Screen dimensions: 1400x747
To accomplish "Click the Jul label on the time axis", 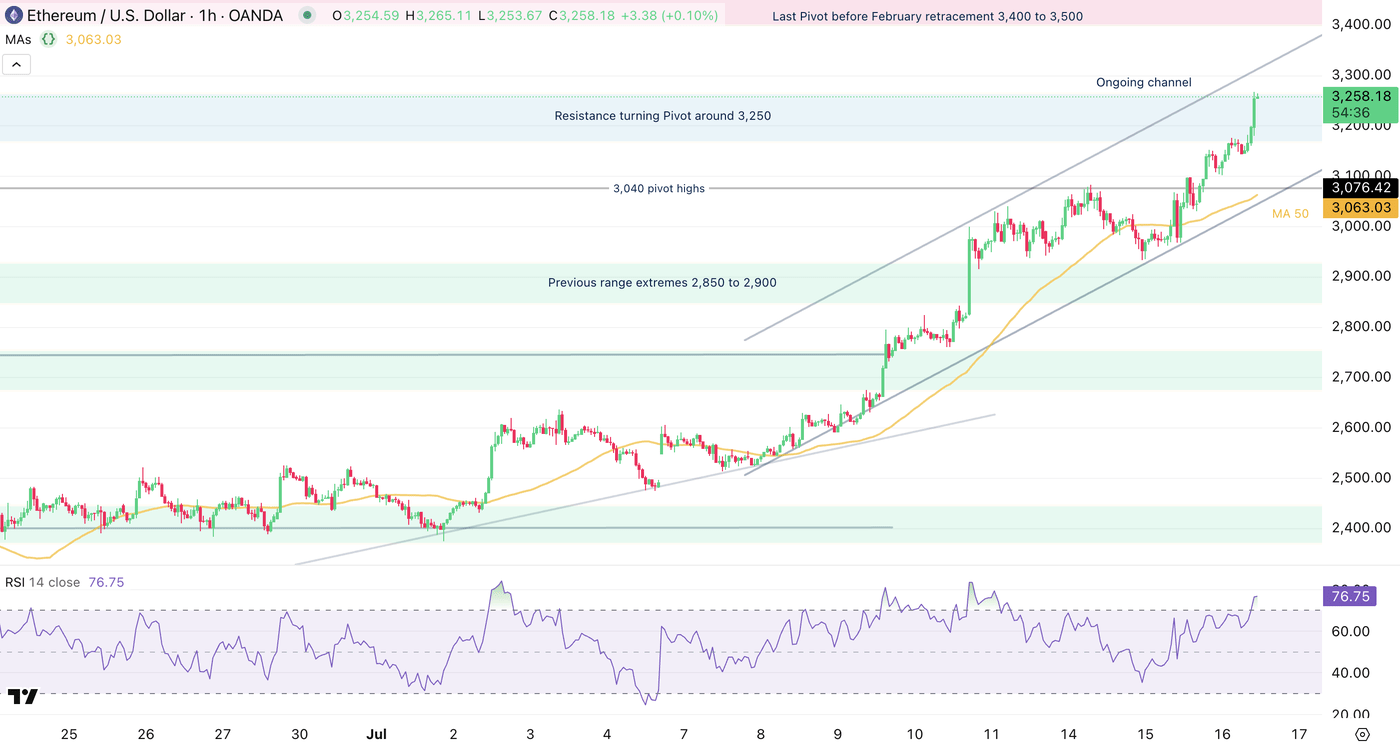I will pos(377,733).
